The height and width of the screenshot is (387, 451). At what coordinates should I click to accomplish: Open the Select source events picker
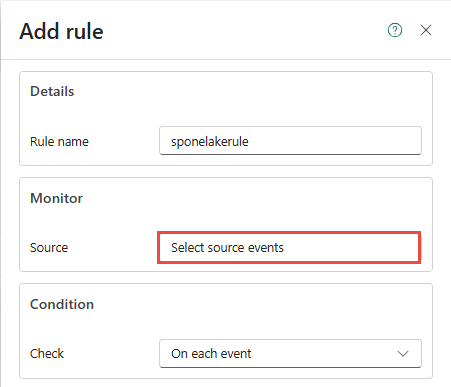pyautogui.click(x=289, y=247)
